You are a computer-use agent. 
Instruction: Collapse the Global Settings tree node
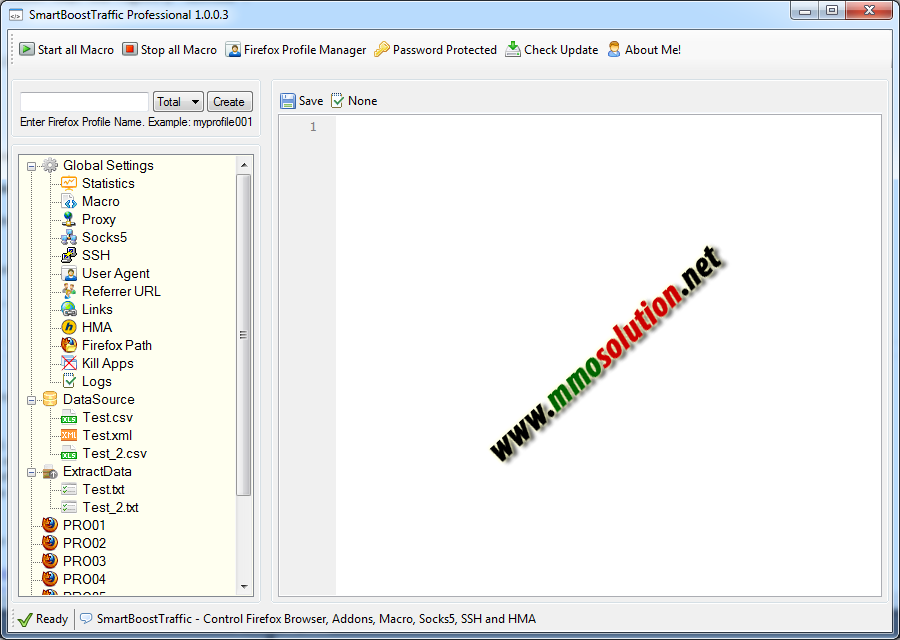pos(32,166)
